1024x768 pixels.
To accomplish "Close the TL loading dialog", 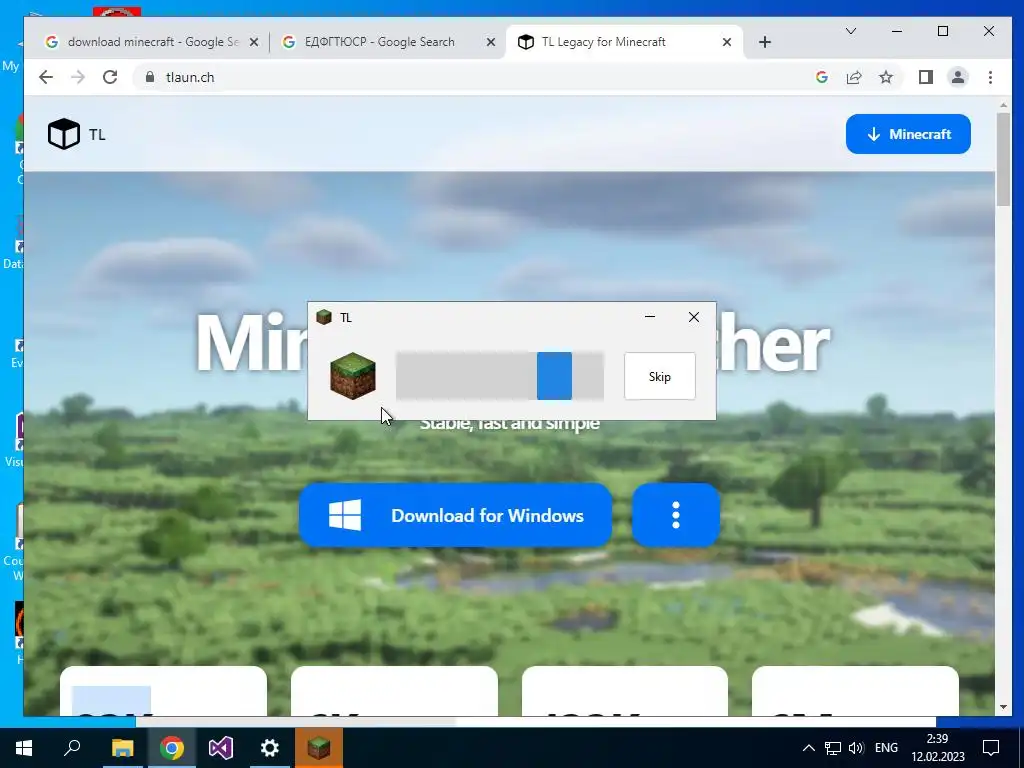I will coord(694,317).
